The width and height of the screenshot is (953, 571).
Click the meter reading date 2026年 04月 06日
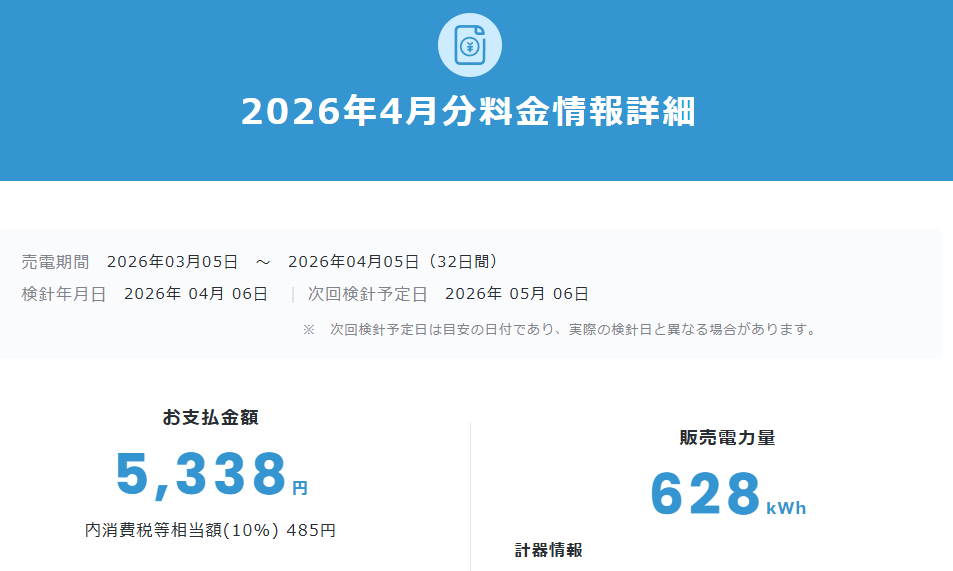point(196,294)
